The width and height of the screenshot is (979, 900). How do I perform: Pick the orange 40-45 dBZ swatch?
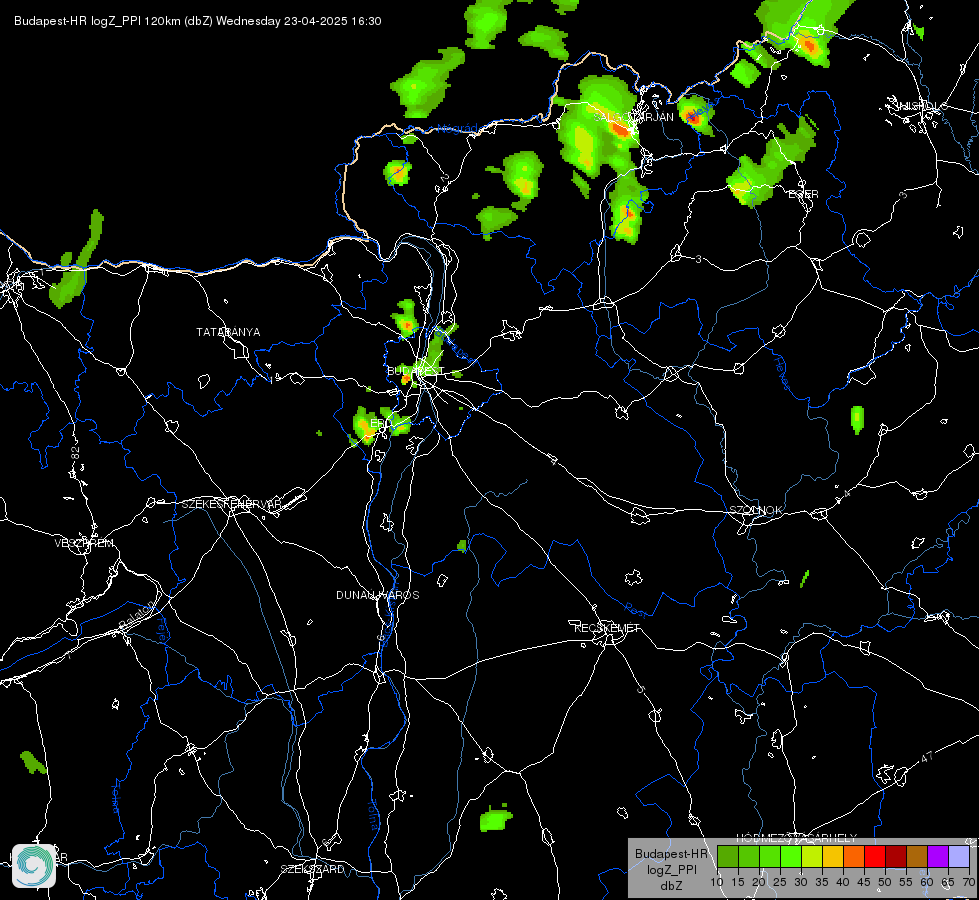[854, 856]
